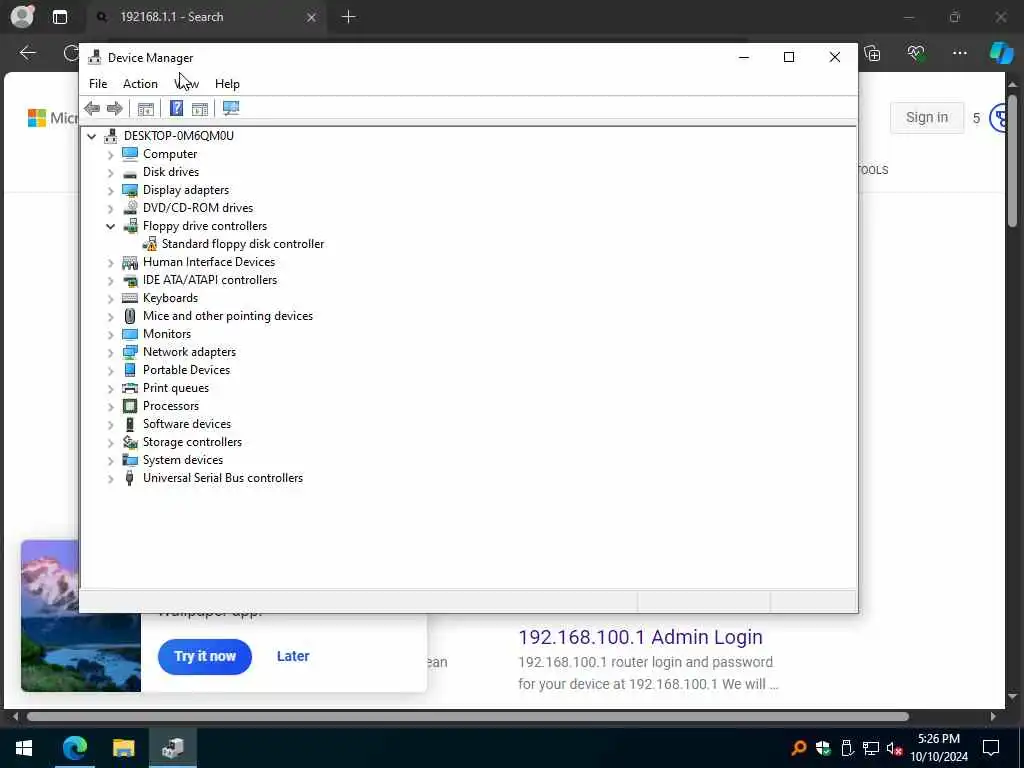Expand the Processors chevron
This screenshot has width=1024, height=768.
(x=110, y=407)
